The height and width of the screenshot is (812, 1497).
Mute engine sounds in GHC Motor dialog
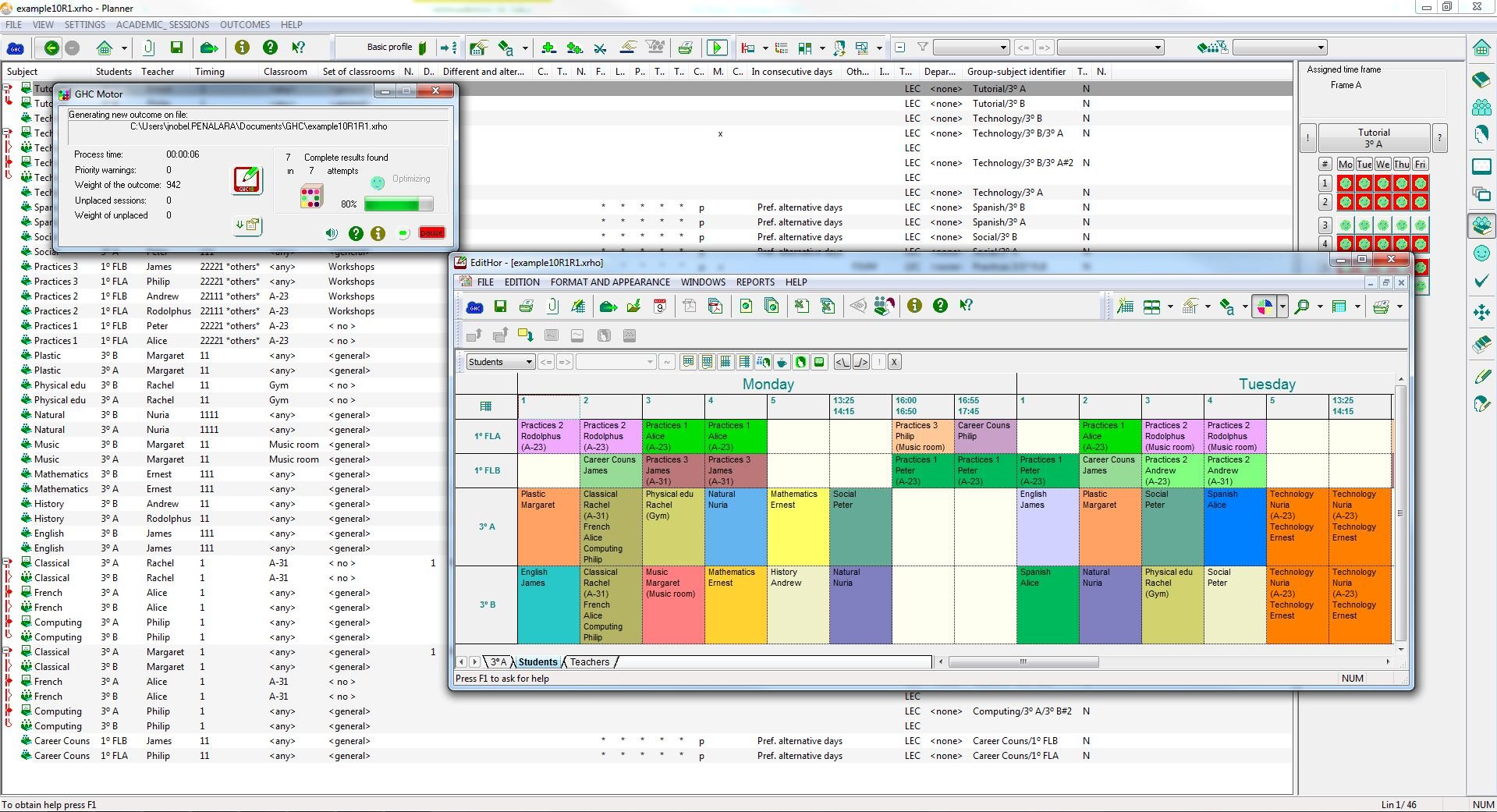tap(331, 233)
